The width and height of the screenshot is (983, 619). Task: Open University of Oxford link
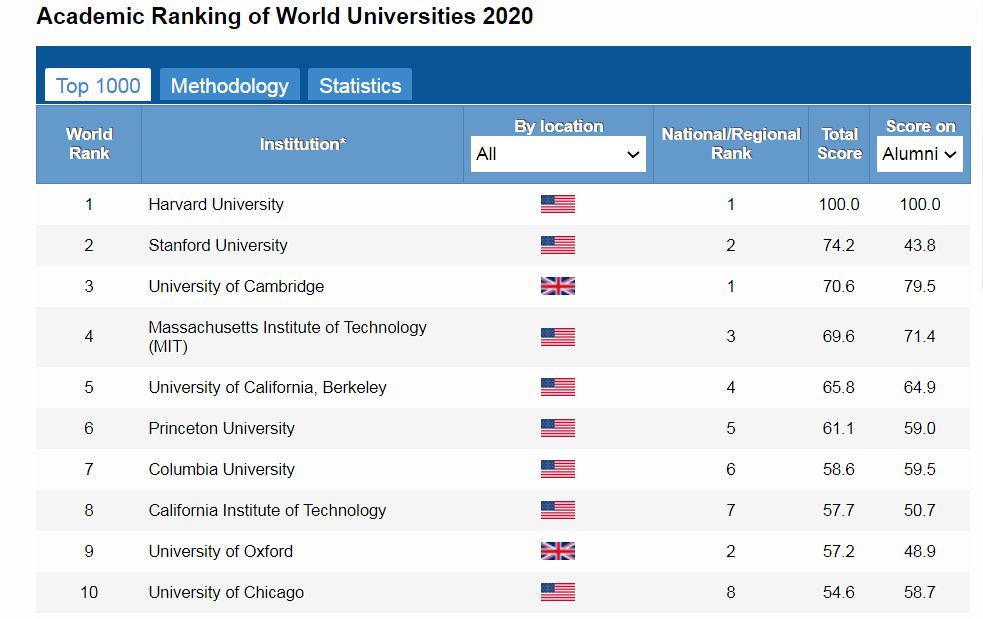221,551
